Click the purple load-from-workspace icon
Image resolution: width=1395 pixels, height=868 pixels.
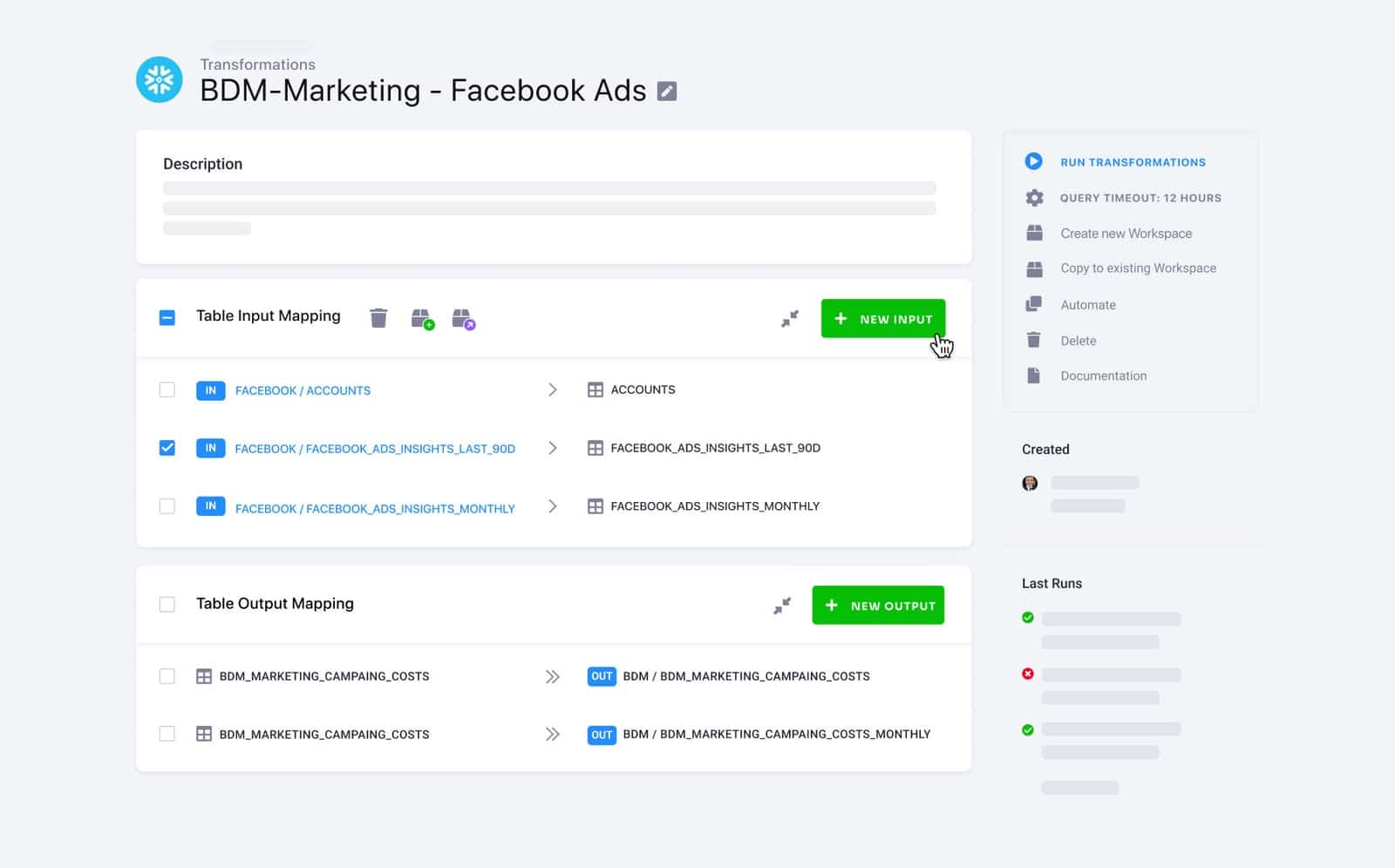point(464,318)
